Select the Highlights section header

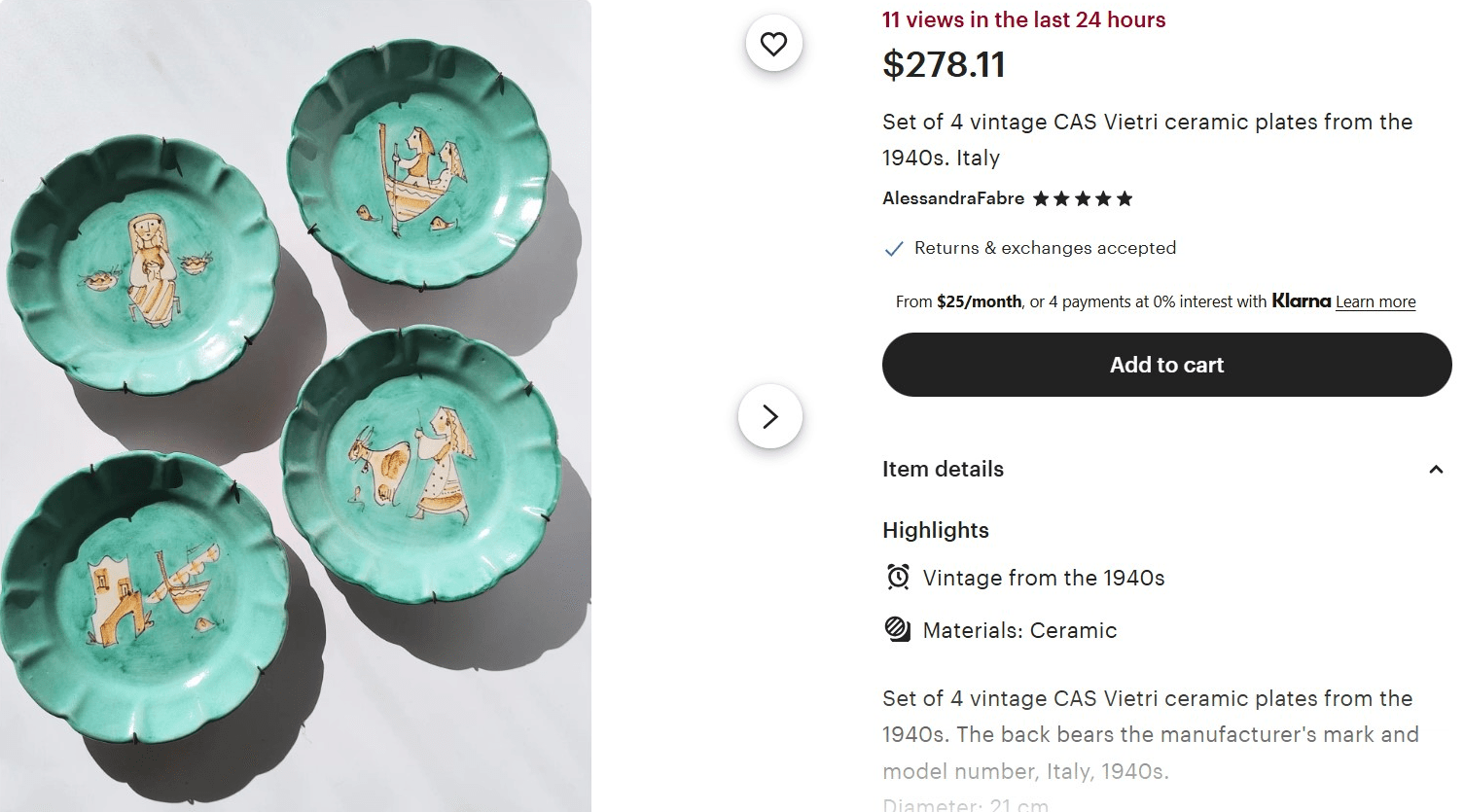tap(935, 530)
